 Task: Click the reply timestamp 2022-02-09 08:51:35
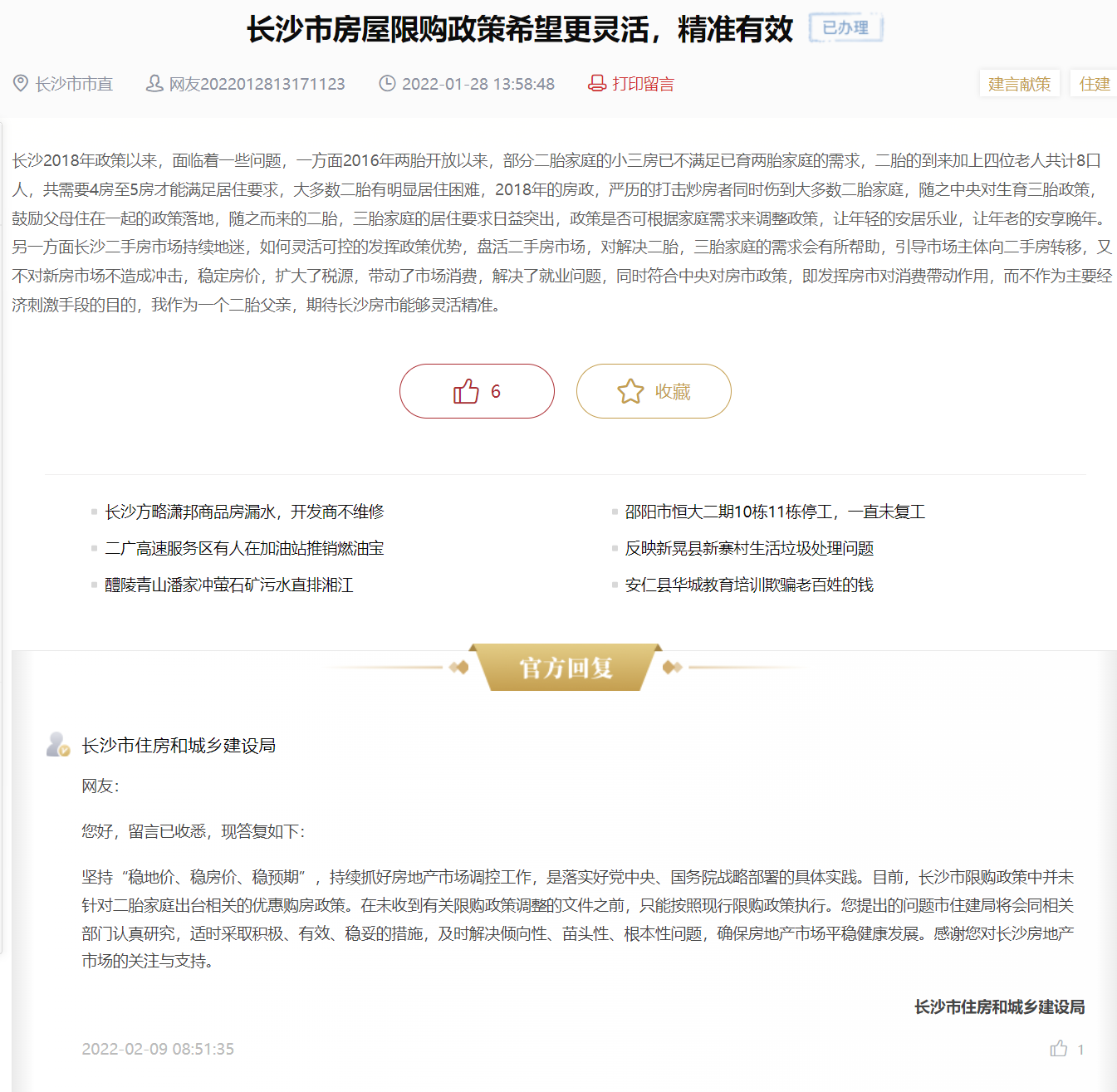[158, 1049]
